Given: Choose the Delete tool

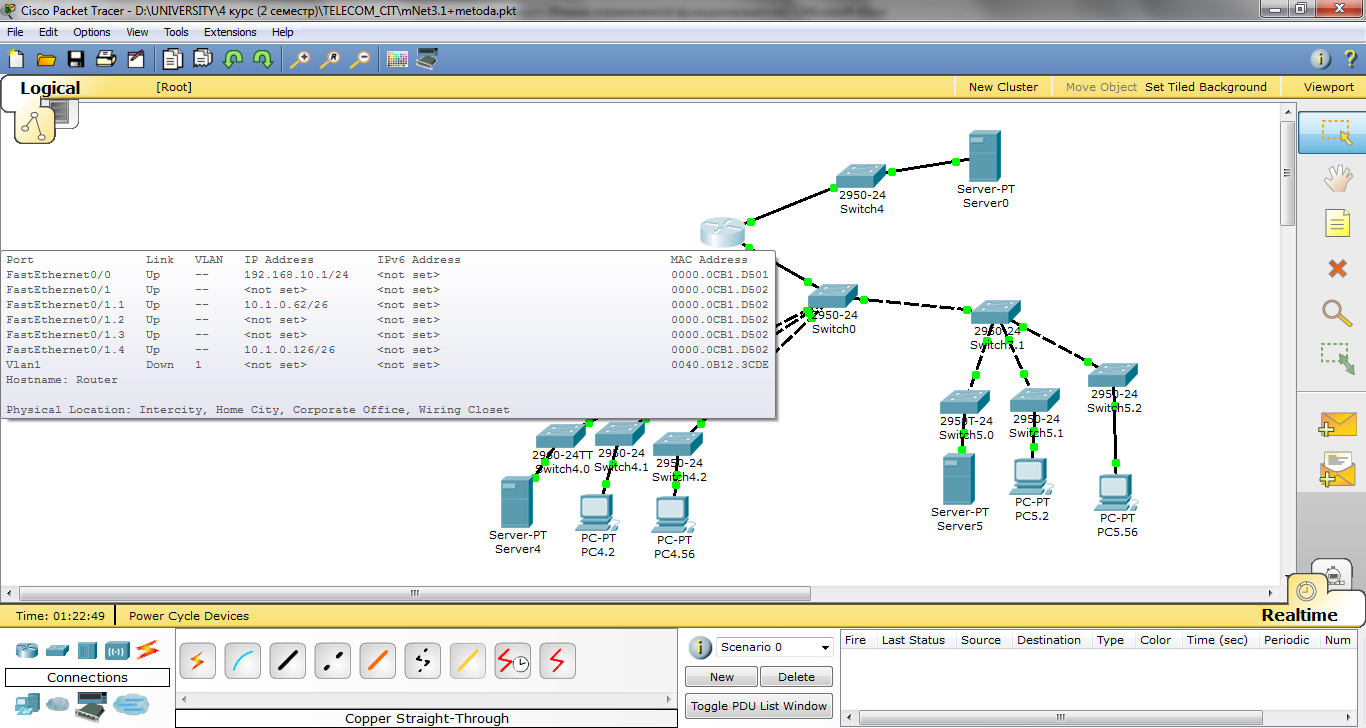Looking at the screenshot, I should 1337,268.
